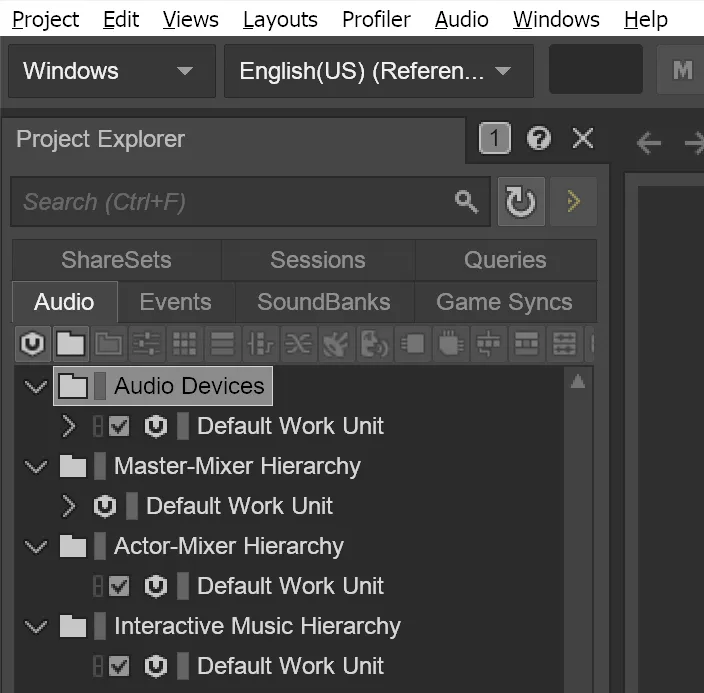Click the shuffle-arrows Random Container toolbar icon
The image size is (704, 693).
[298, 345]
